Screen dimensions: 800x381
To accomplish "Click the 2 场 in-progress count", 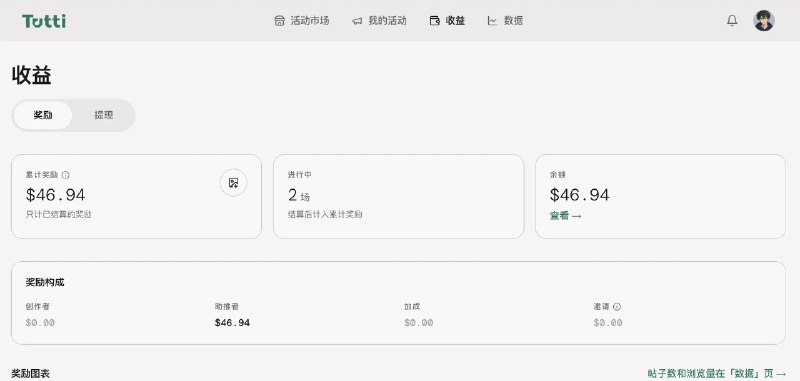I will coord(299,195).
